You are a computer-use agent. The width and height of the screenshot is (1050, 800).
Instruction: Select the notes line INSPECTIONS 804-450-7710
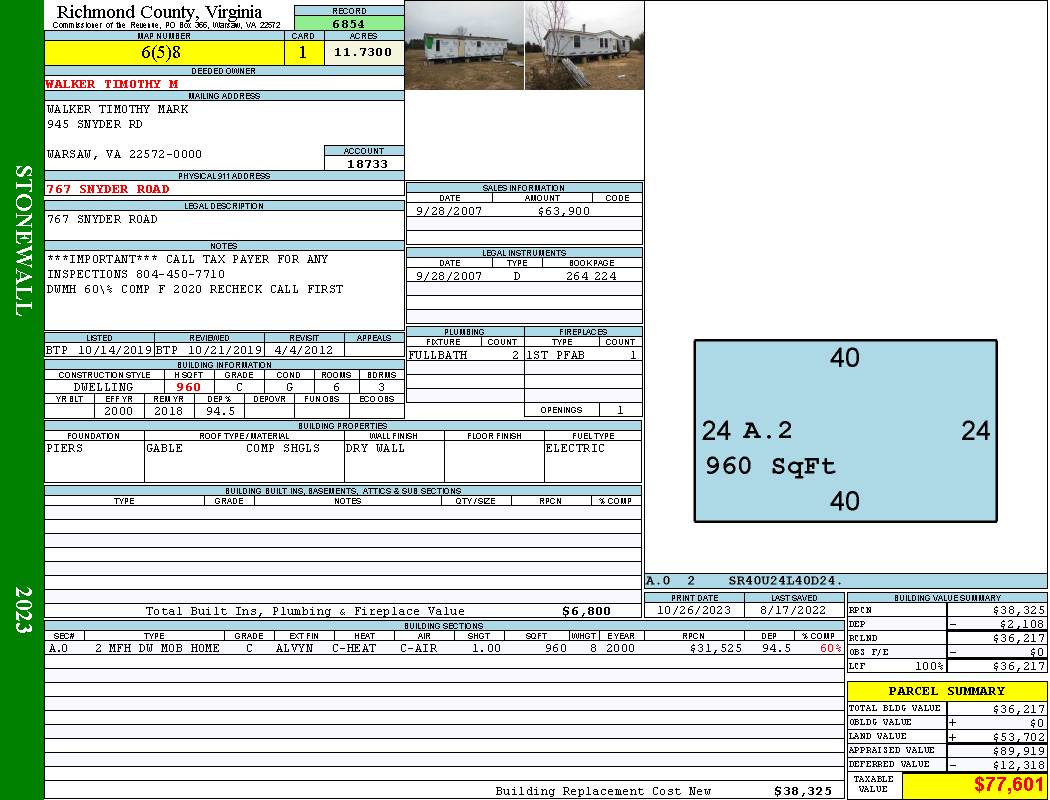tap(136, 274)
